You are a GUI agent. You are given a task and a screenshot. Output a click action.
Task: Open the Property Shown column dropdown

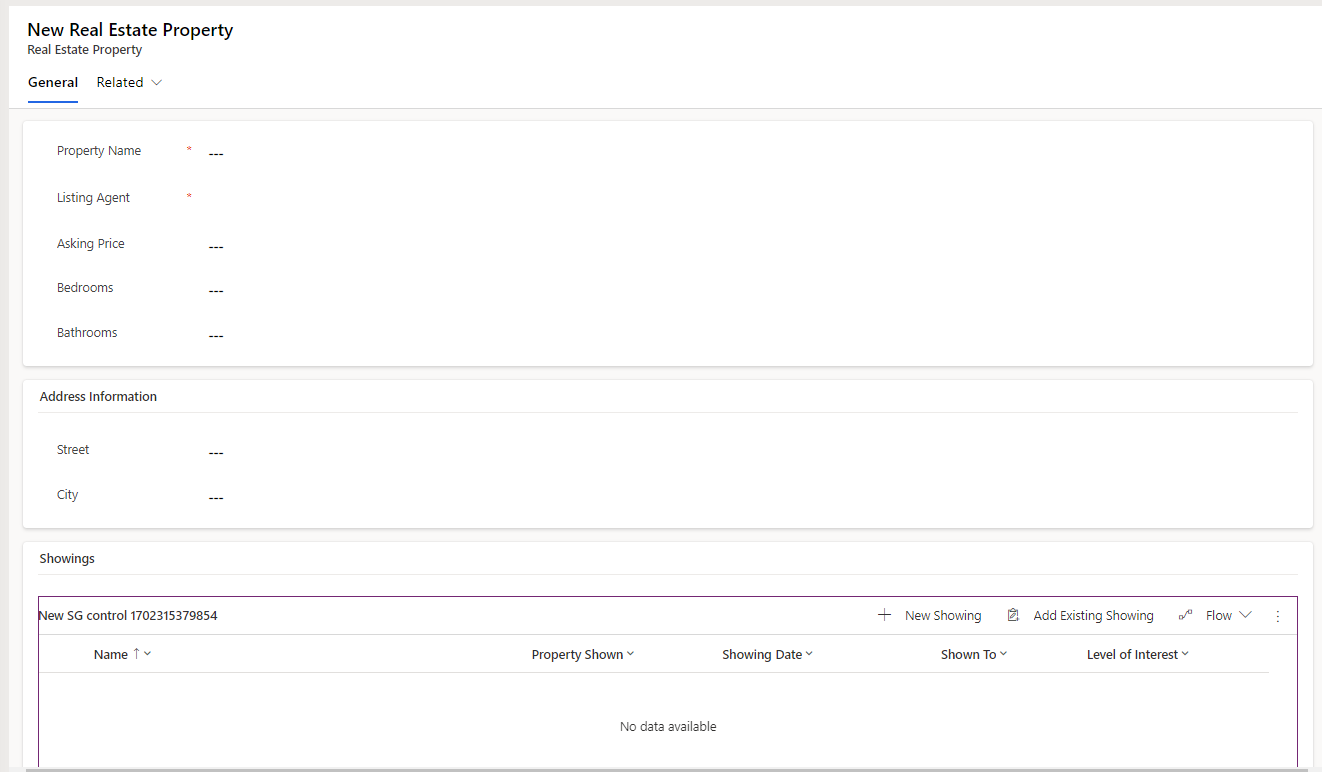[630, 654]
